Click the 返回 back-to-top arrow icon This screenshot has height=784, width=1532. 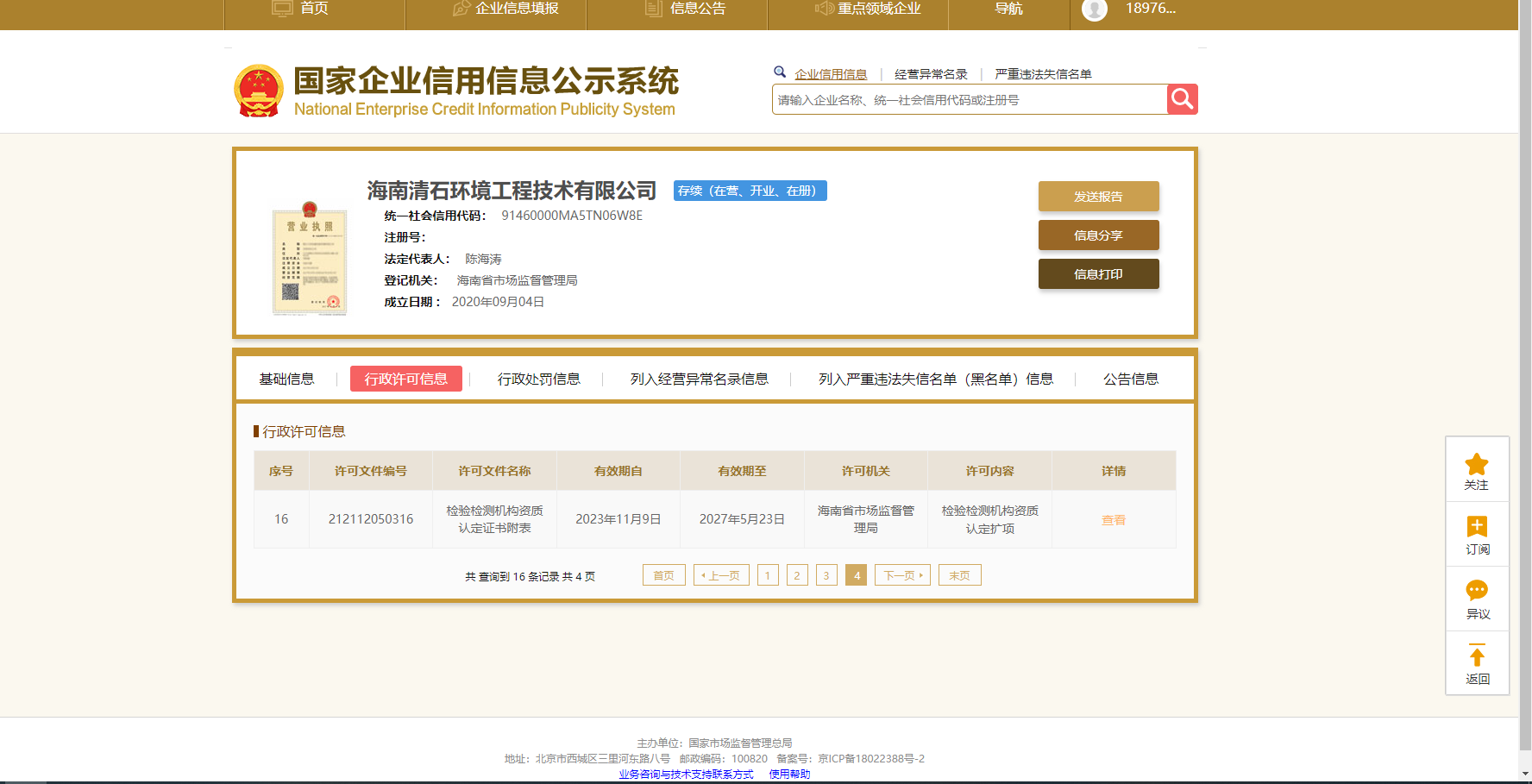1477,657
